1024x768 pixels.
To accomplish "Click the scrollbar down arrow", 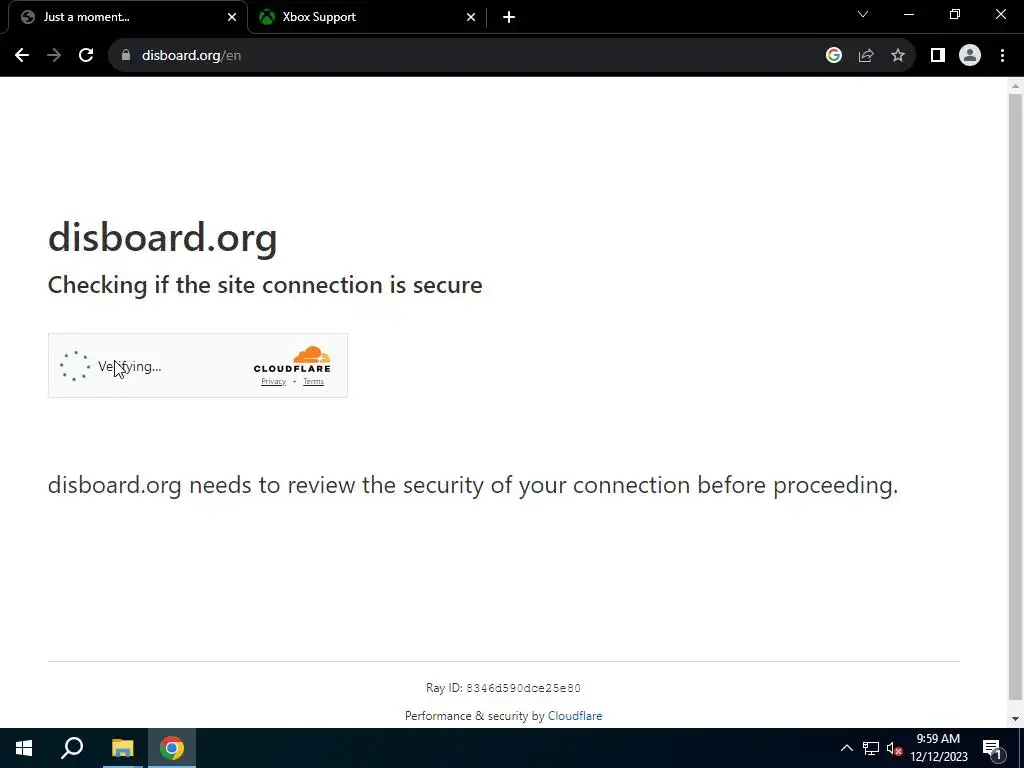I will 1015,718.
